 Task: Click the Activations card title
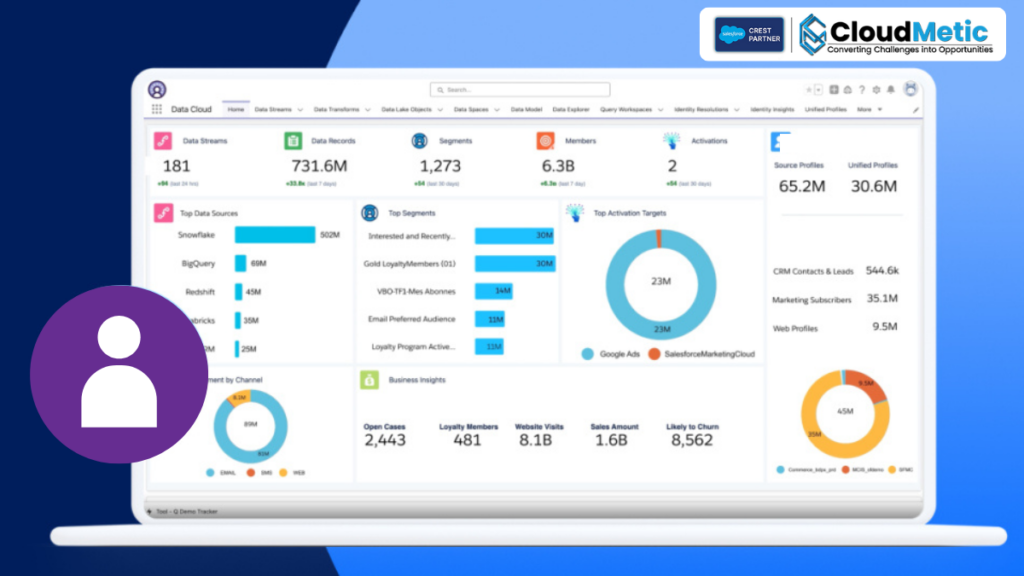coord(709,140)
